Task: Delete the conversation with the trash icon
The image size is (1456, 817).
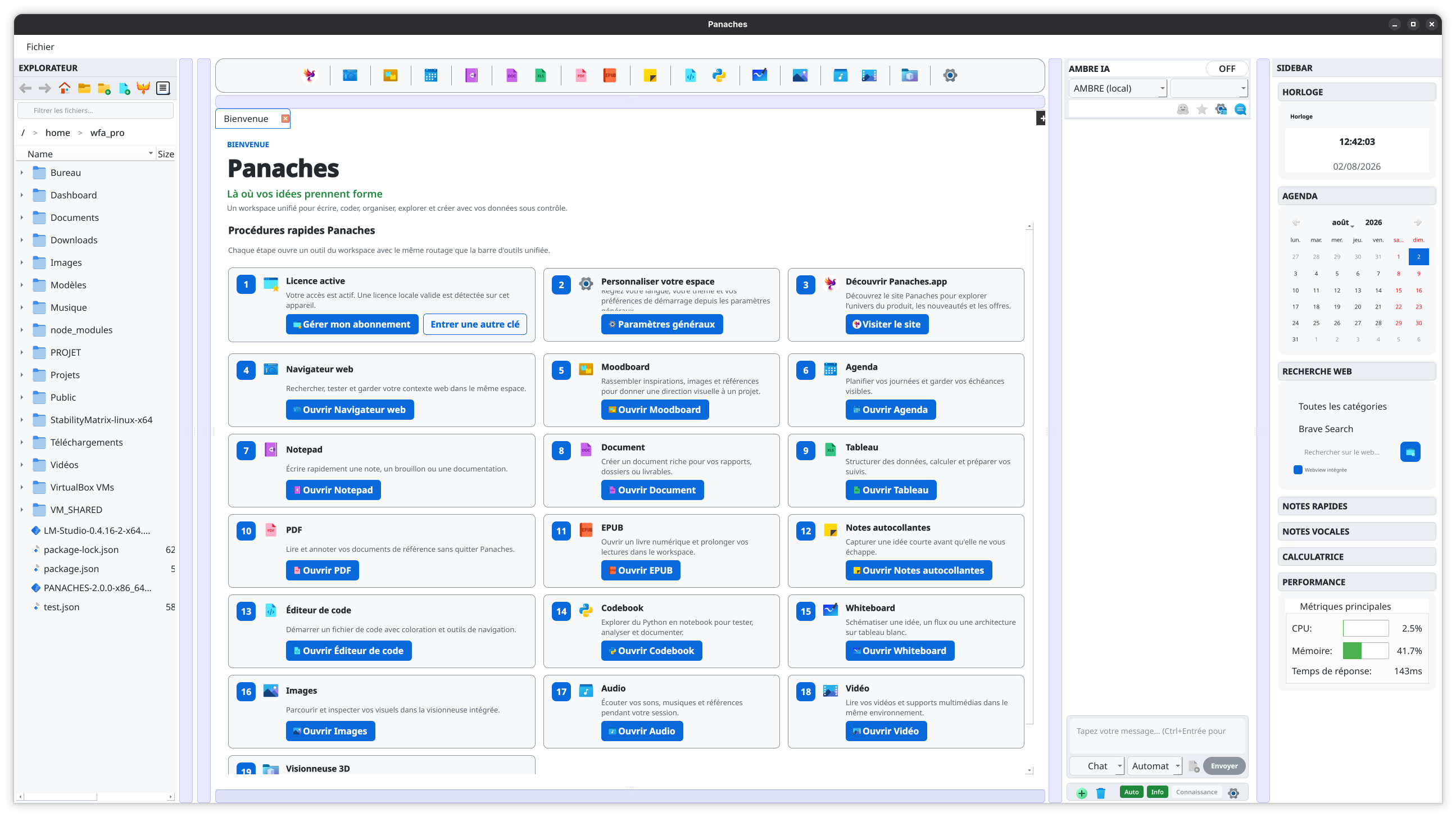Action: click(x=1100, y=793)
